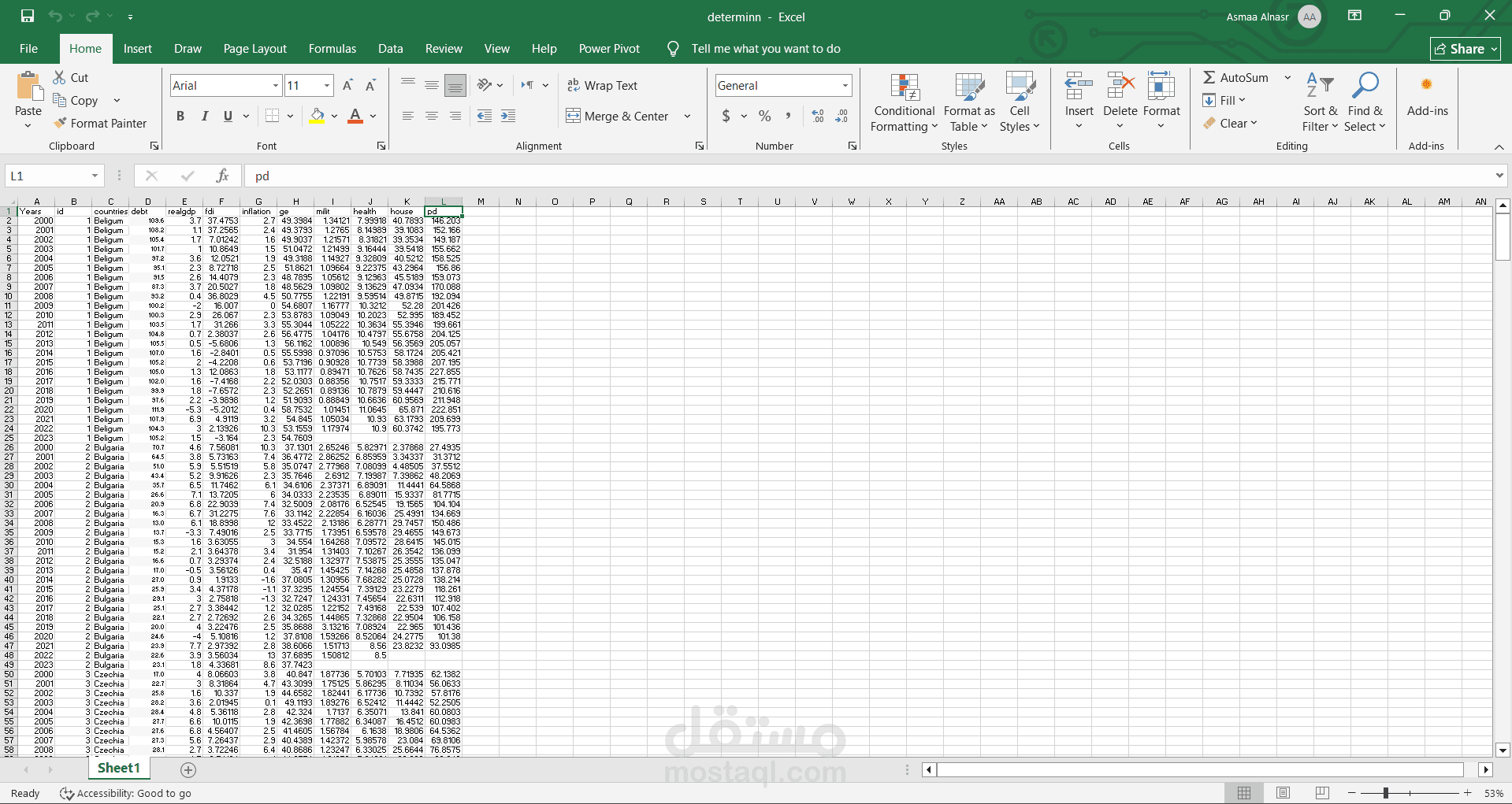Switch to the Insert tab

coord(138,49)
